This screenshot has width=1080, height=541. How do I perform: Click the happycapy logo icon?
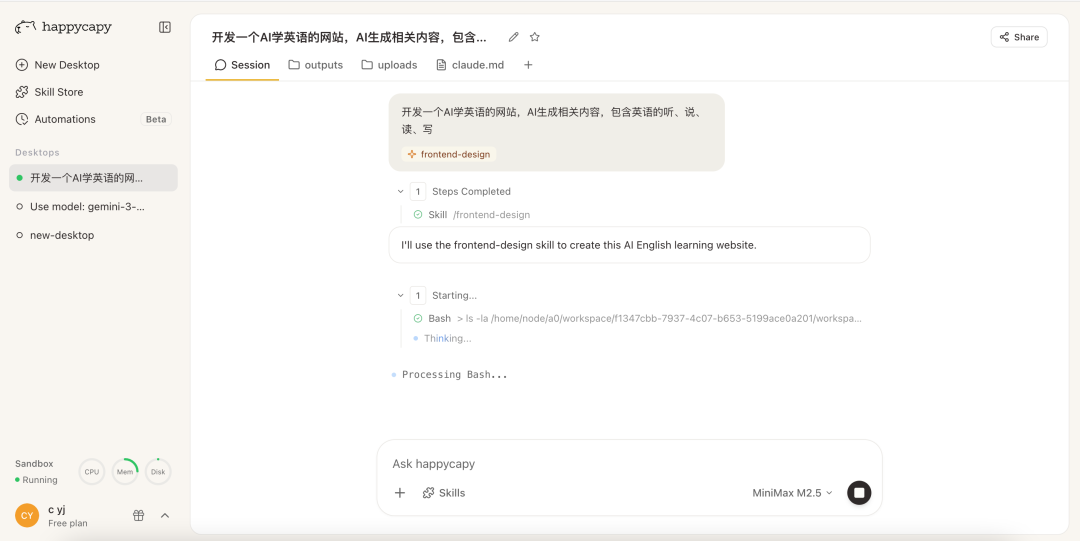pos(25,27)
